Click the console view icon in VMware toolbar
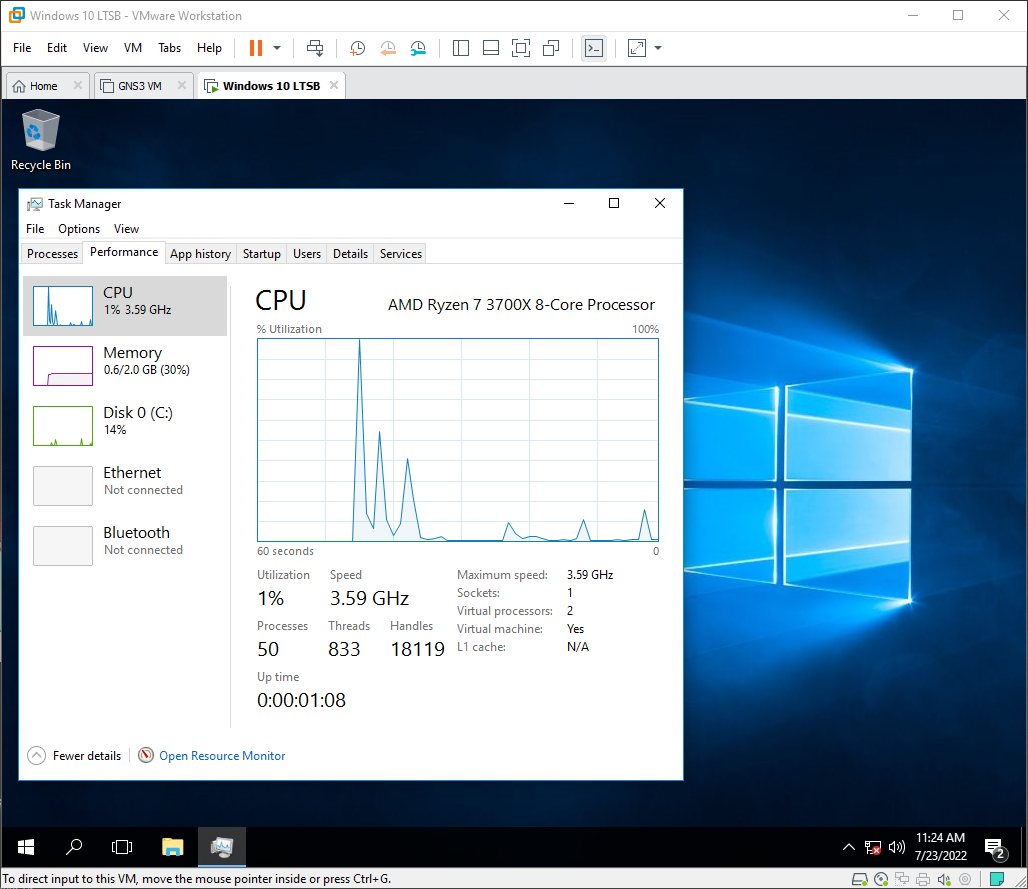The width and height of the screenshot is (1028, 889). coord(594,48)
